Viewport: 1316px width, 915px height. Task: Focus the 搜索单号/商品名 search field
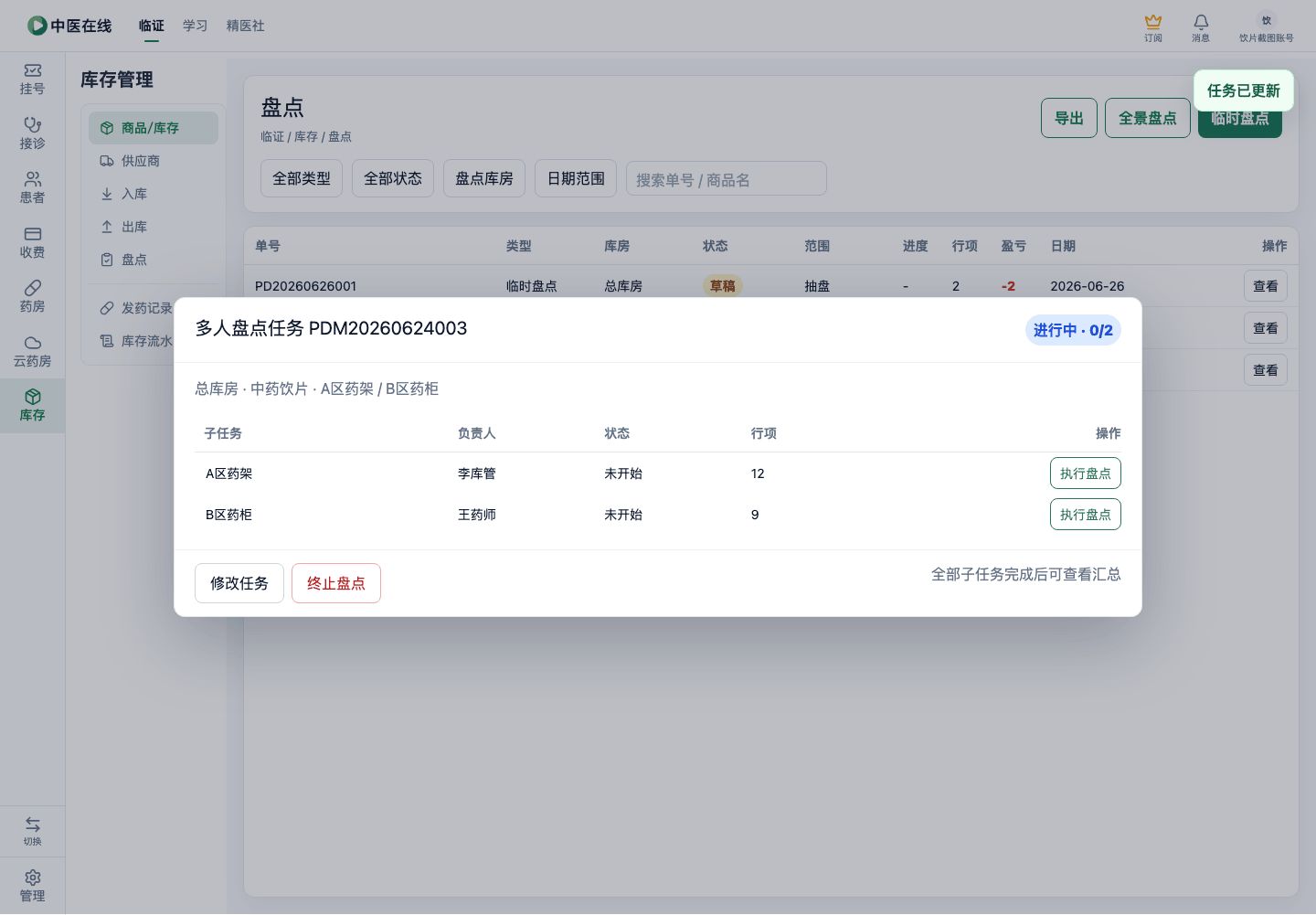click(x=727, y=178)
